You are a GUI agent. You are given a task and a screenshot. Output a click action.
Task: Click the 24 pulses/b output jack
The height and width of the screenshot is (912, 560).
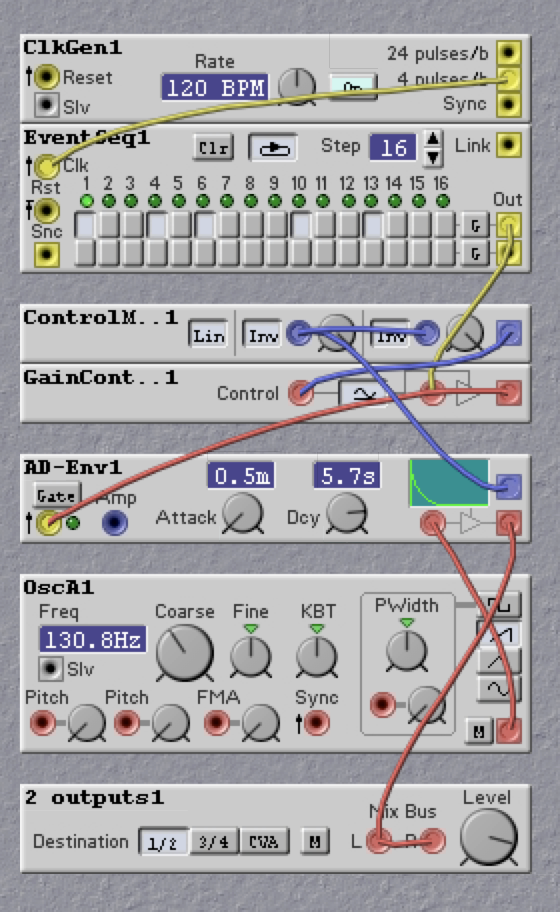pyautogui.click(x=508, y=52)
